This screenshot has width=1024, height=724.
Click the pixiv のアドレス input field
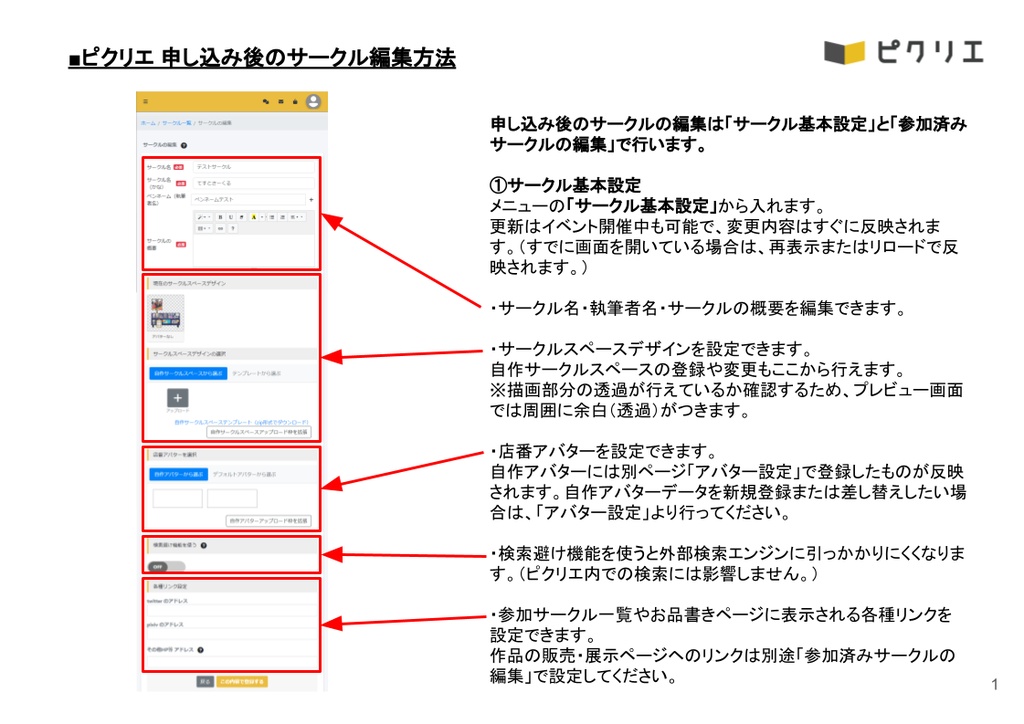click(x=231, y=634)
